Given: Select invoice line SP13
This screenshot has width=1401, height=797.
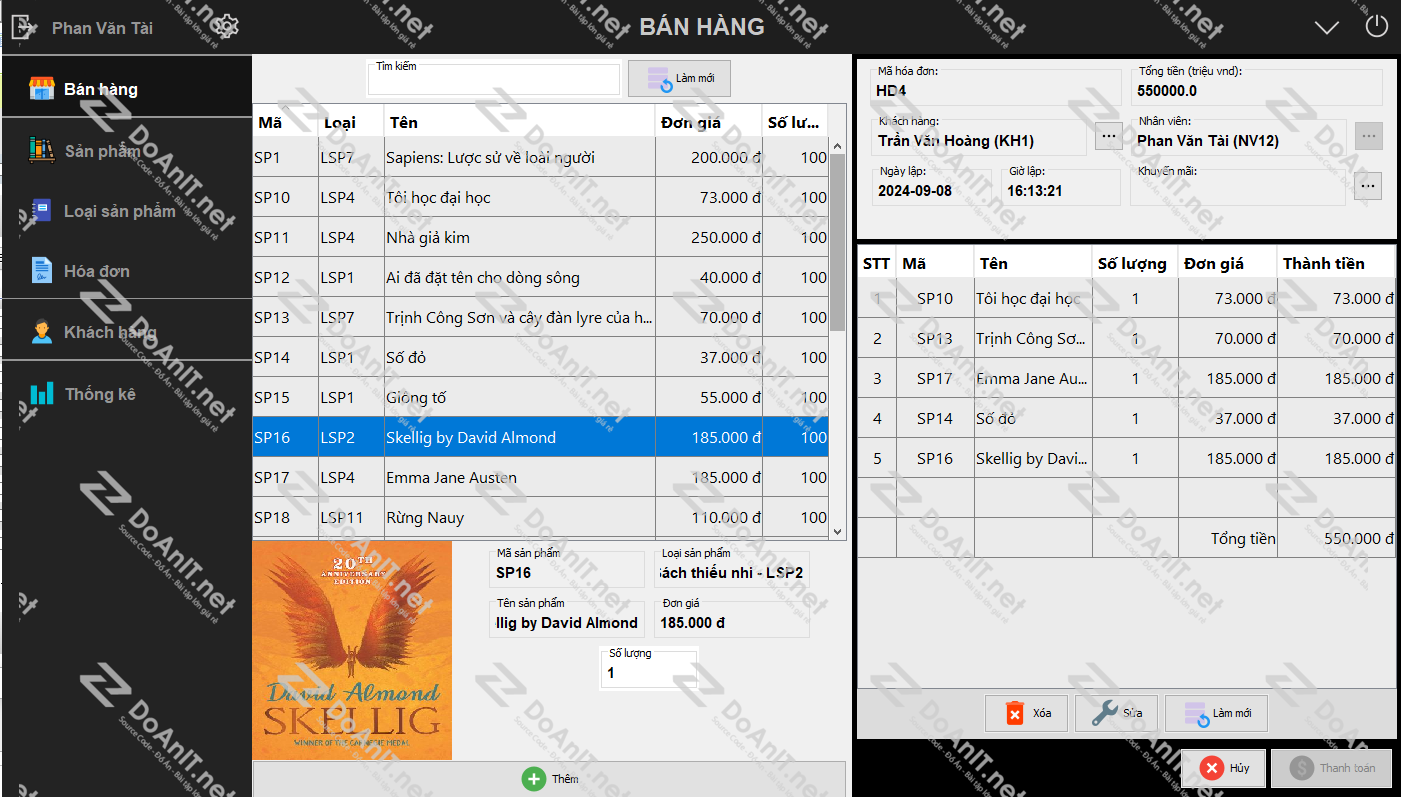Looking at the screenshot, I should (1126, 338).
